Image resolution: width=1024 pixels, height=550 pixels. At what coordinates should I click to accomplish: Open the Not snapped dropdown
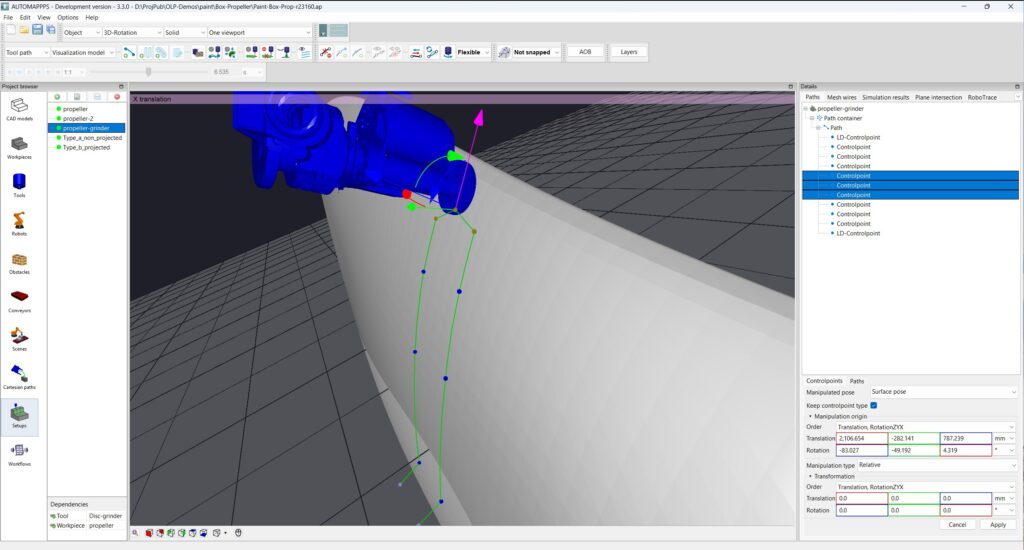(x=536, y=52)
